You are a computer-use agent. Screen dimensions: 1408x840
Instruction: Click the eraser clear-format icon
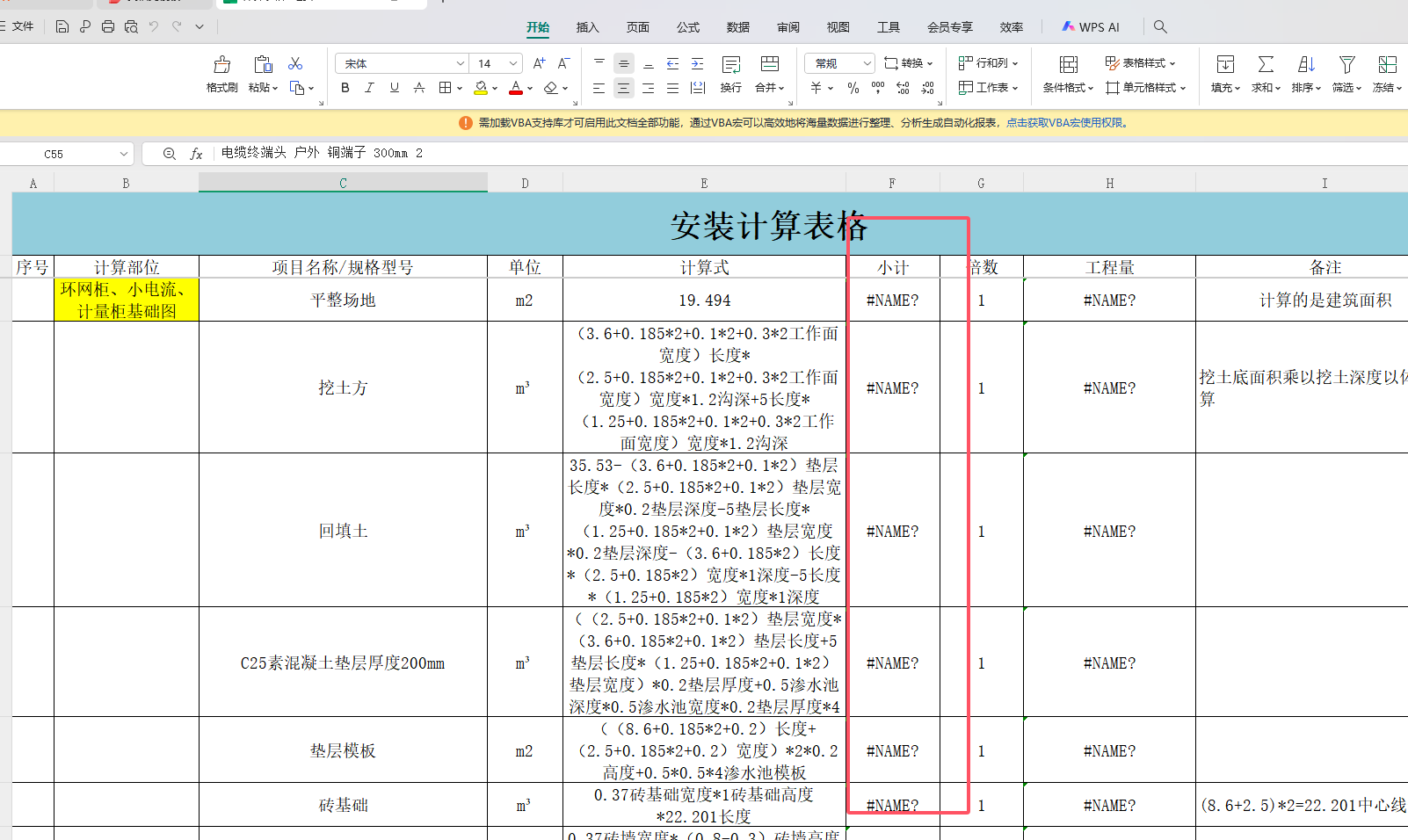point(551,88)
